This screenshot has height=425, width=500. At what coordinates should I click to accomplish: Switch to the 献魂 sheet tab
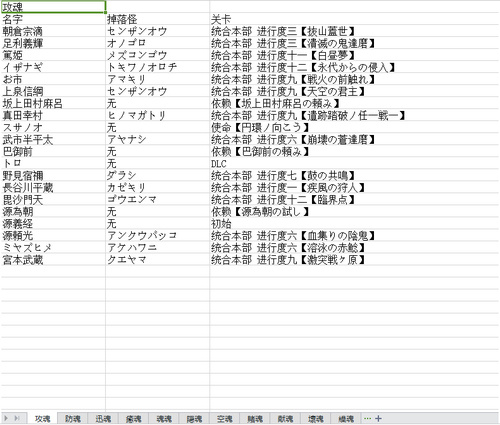pyautogui.click(x=285, y=419)
